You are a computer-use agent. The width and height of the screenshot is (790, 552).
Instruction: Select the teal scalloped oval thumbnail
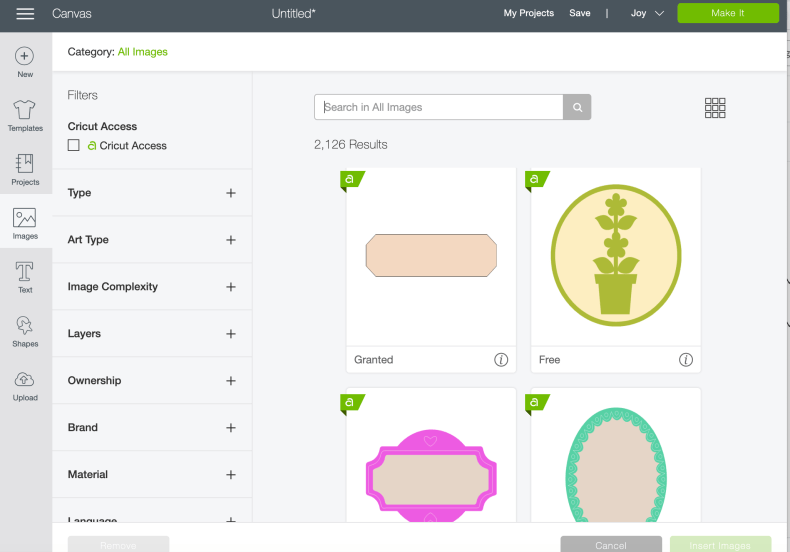tap(616, 464)
